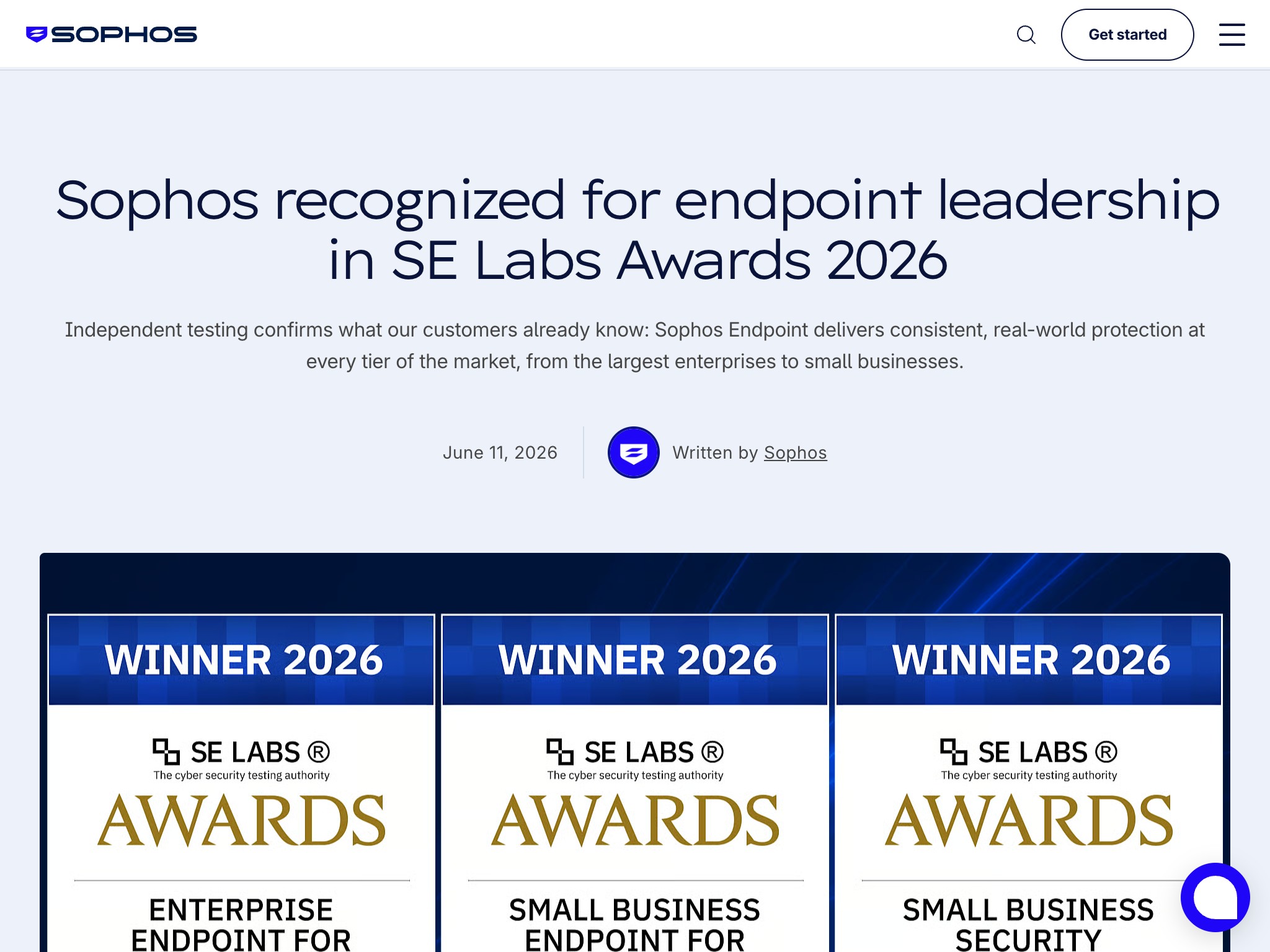Select the Small Business Security award badge
The image size is (1270, 952).
[x=1029, y=783]
